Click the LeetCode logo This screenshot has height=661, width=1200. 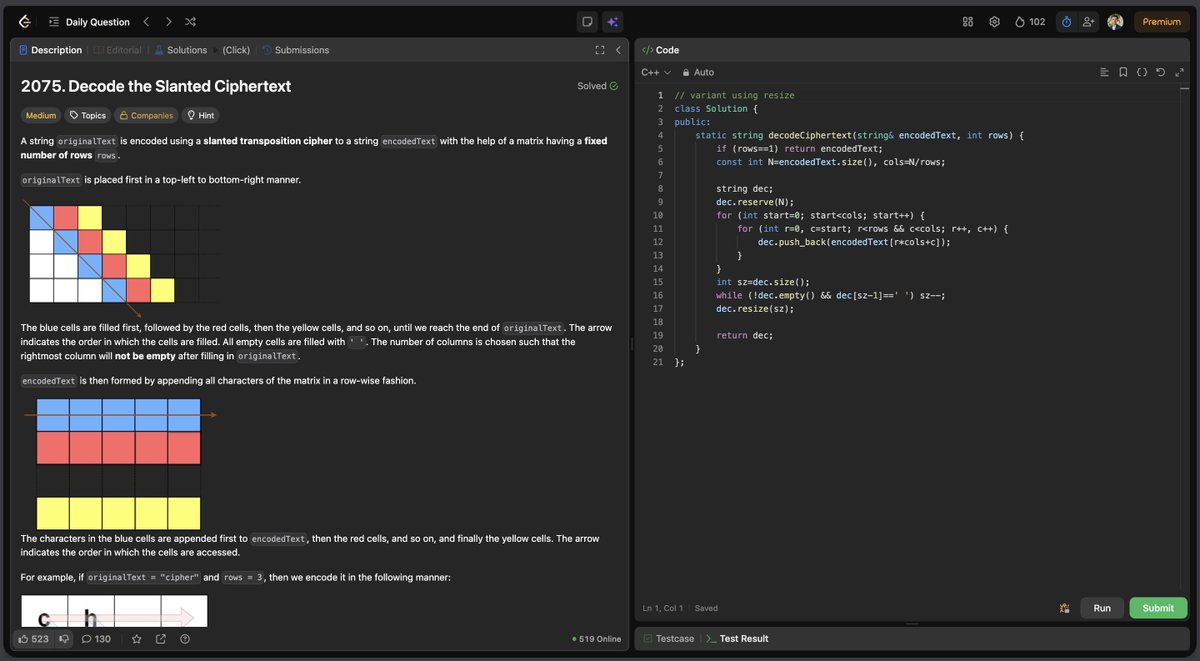pyautogui.click(x=24, y=21)
